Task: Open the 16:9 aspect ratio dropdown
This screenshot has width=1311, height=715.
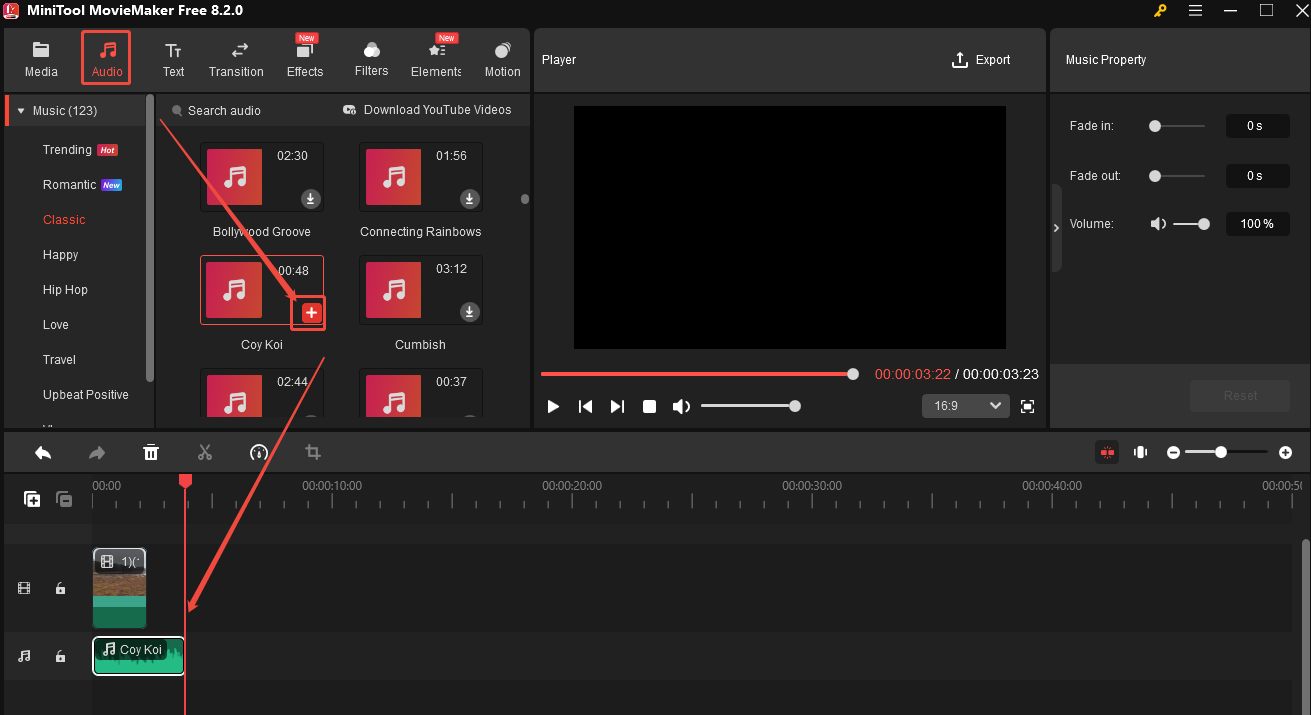Action: tap(965, 406)
